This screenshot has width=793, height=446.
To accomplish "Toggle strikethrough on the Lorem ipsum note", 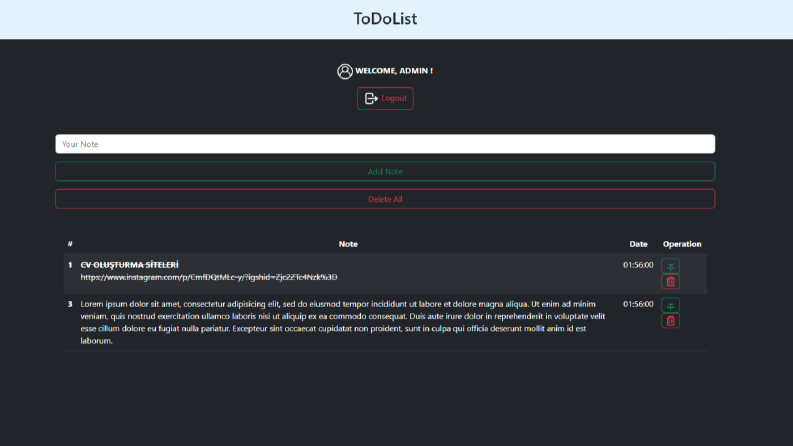I will (670, 305).
